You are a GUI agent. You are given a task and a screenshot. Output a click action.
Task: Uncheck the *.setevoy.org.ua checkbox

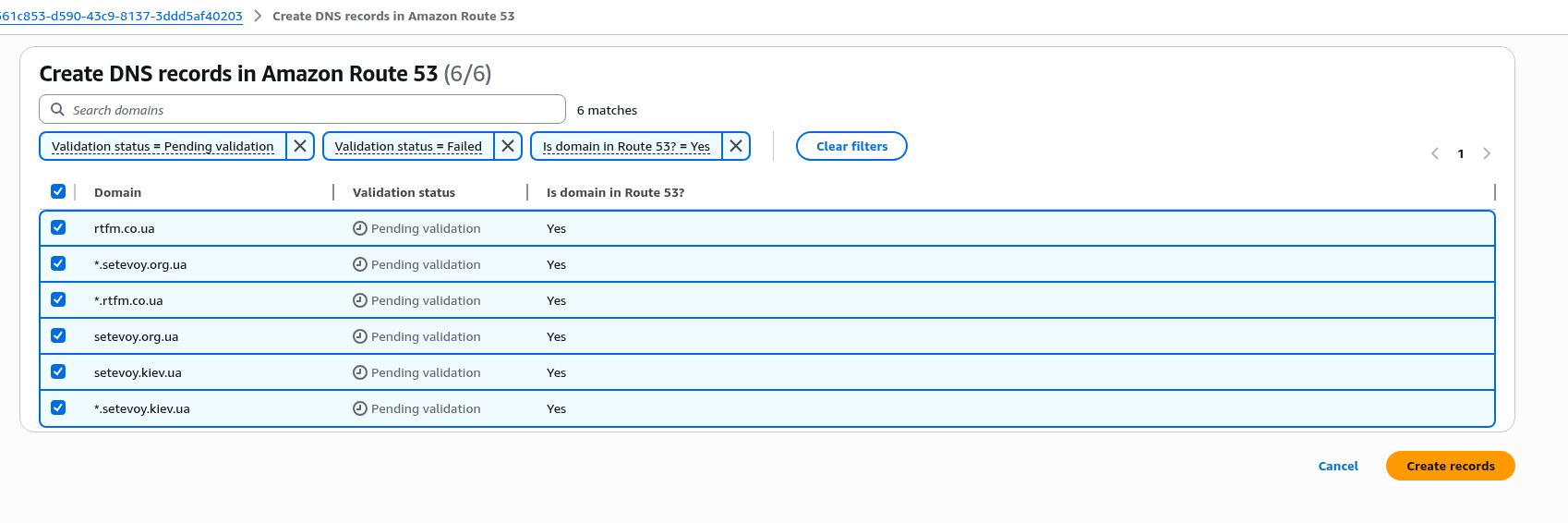(58, 263)
